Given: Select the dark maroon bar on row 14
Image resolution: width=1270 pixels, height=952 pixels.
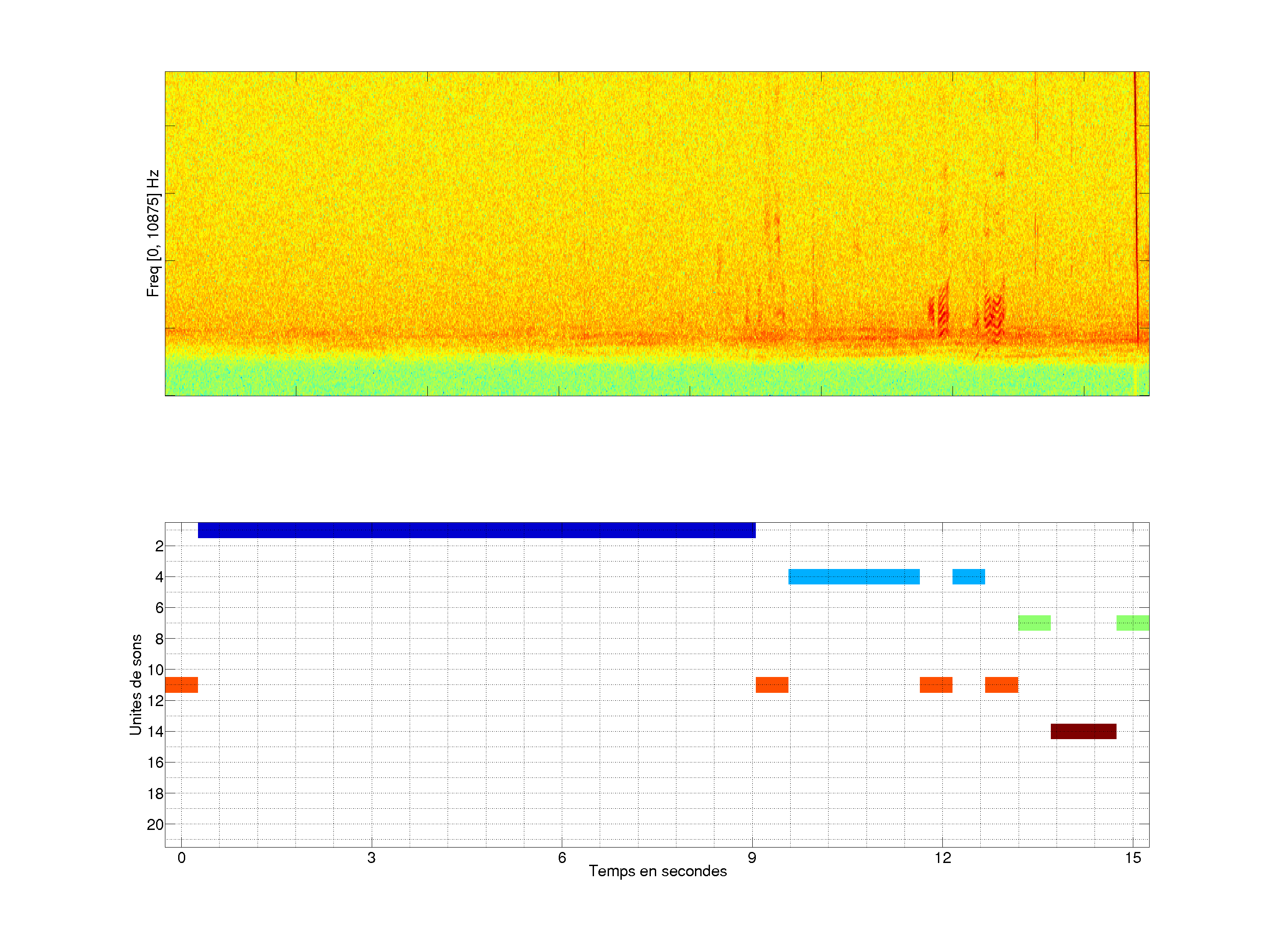Looking at the screenshot, I should click(1083, 731).
